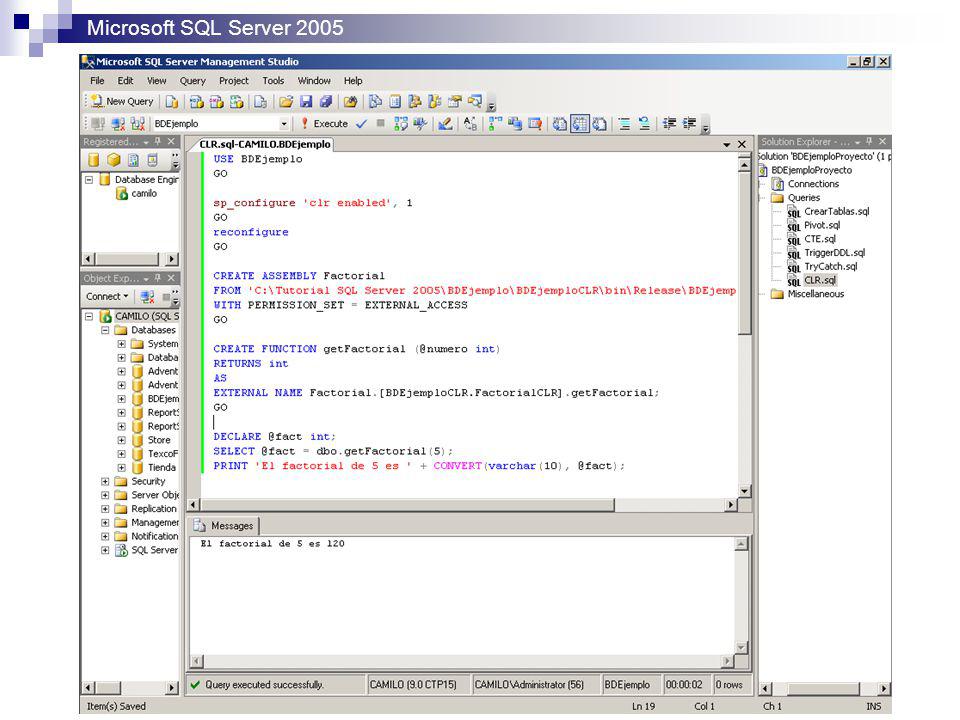Toggle Results to File output mode
Viewport: 960px width, 720px height.
point(599,124)
